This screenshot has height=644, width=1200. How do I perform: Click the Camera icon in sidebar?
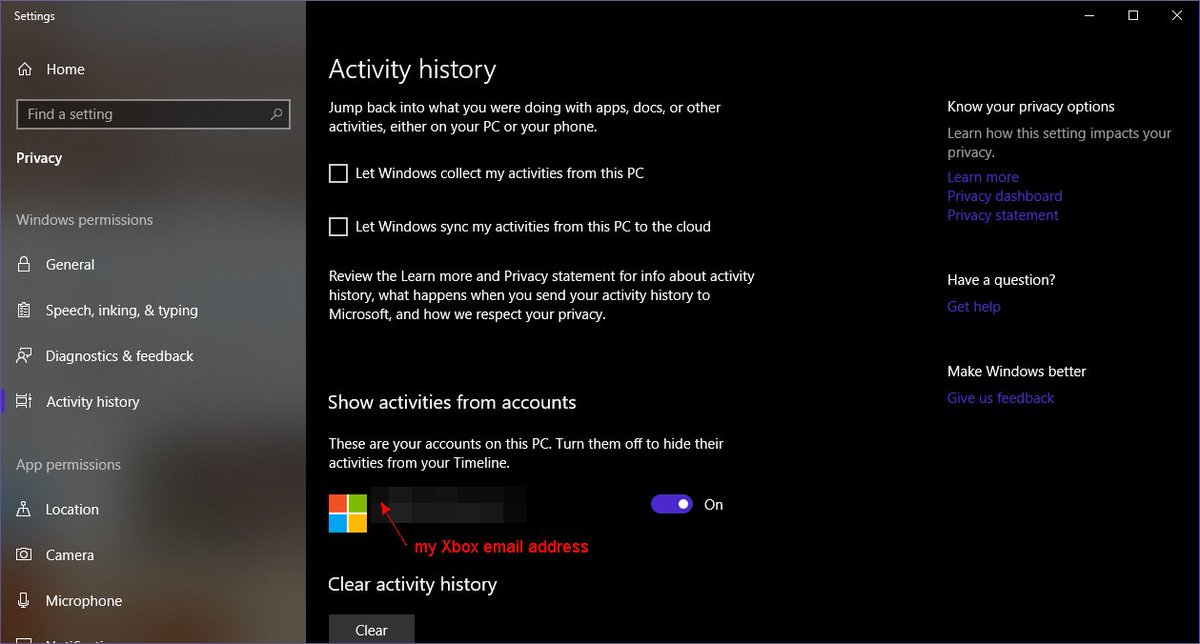click(25, 555)
